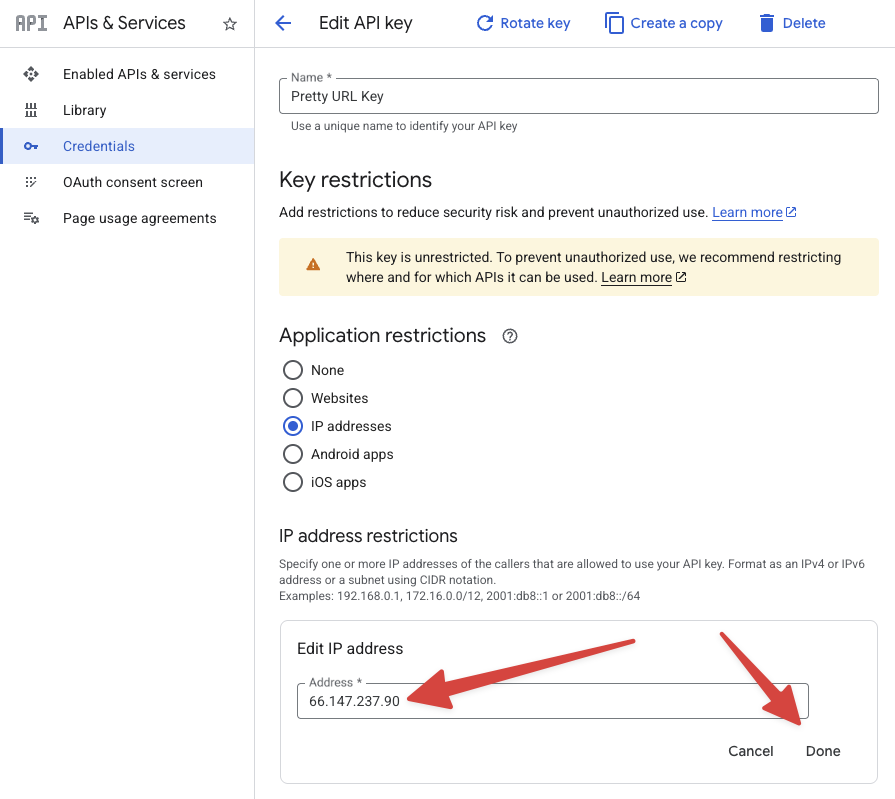This screenshot has width=895, height=799.
Task: Click the Create a copy label
Action: (676, 23)
